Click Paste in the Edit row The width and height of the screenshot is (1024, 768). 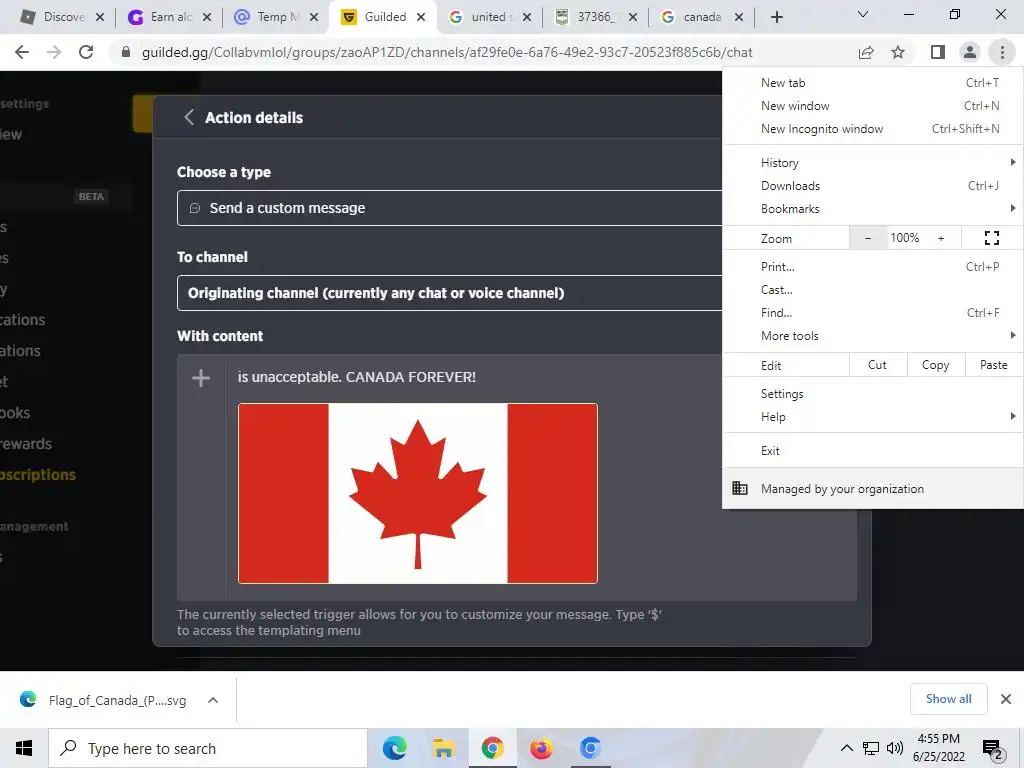pos(993,365)
